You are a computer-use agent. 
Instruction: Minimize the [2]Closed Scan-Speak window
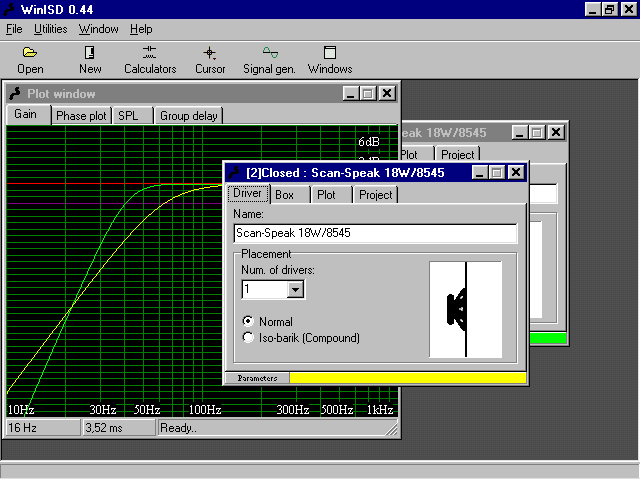pyautogui.click(x=480, y=173)
